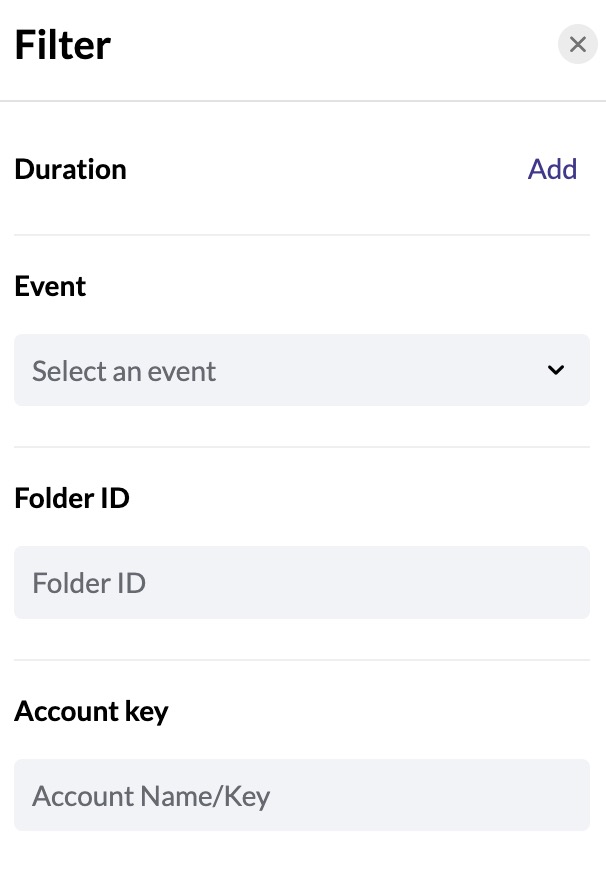Select the 'Select an event' placeholder text
This screenshot has height=890, width=606.
(124, 371)
